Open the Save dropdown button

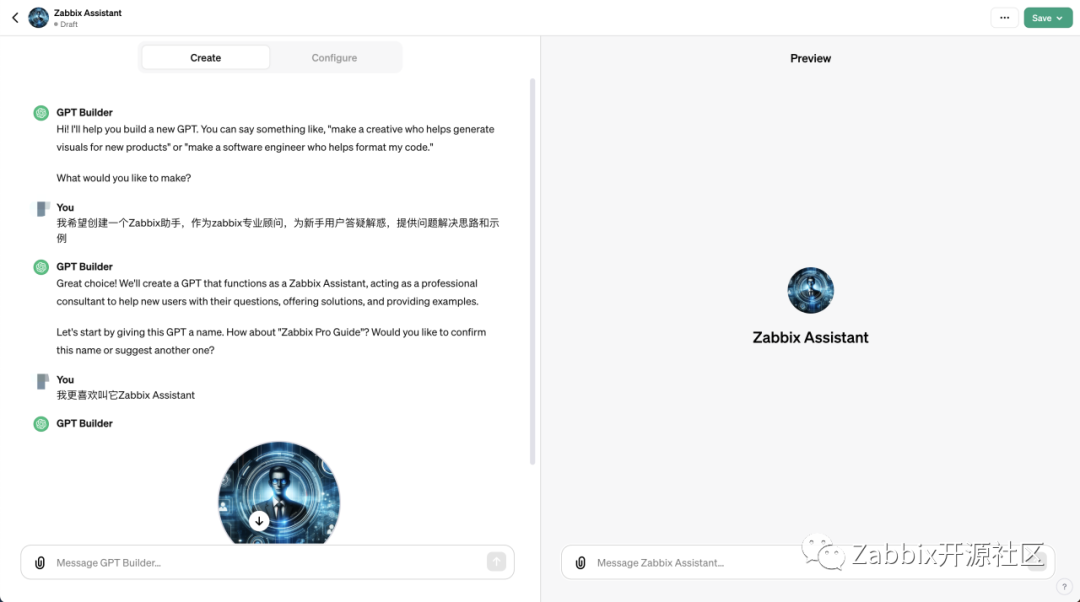[x=1048, y=18]
